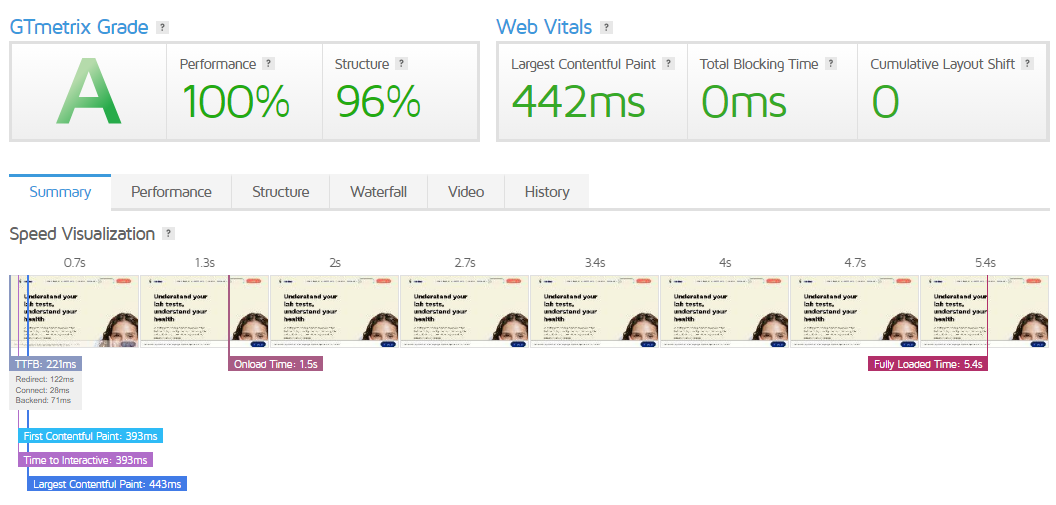Click the Backend: 71ms detail
The width and height of the screenshot is (1056, 505).
tap(43, 400)
